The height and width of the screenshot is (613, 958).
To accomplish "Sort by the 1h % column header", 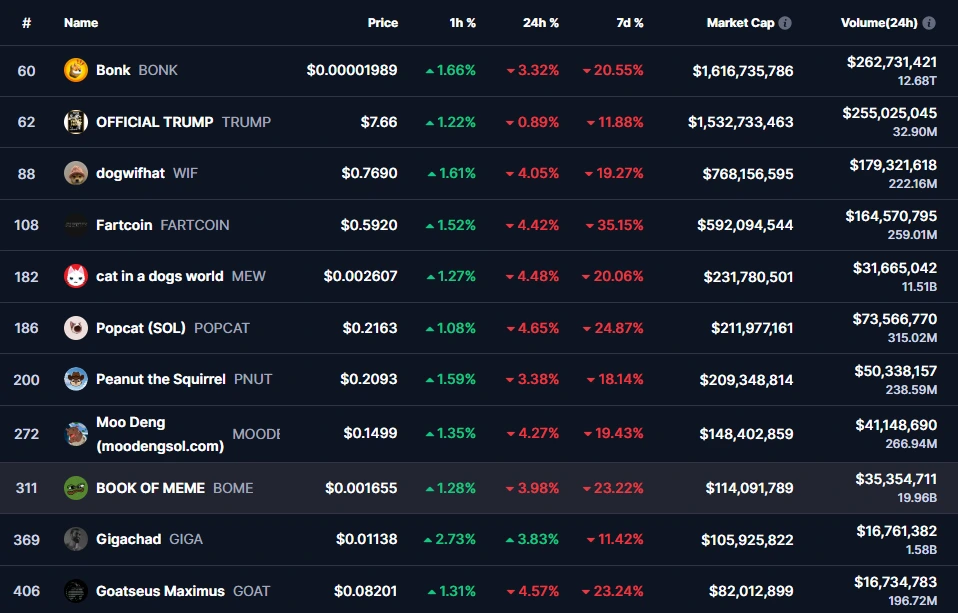I will pyautogui.click(x=462, y=23).
